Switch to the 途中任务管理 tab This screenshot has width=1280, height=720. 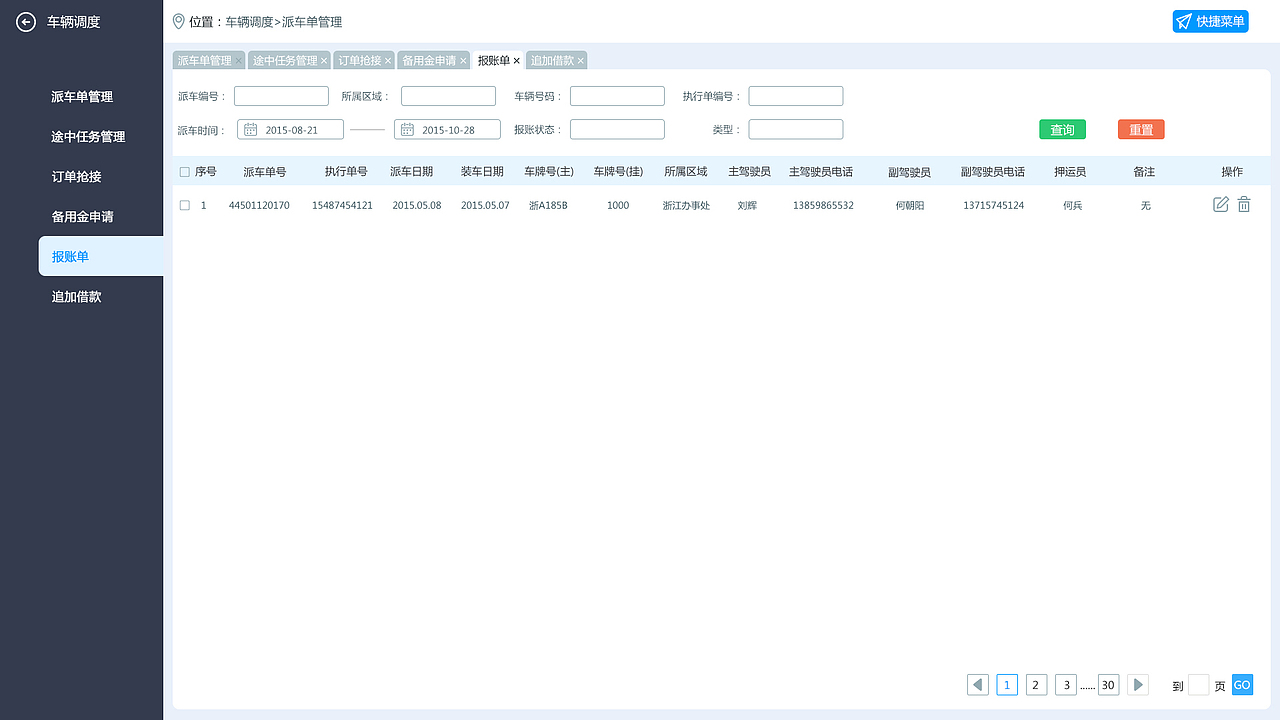[x=289, y=60]
